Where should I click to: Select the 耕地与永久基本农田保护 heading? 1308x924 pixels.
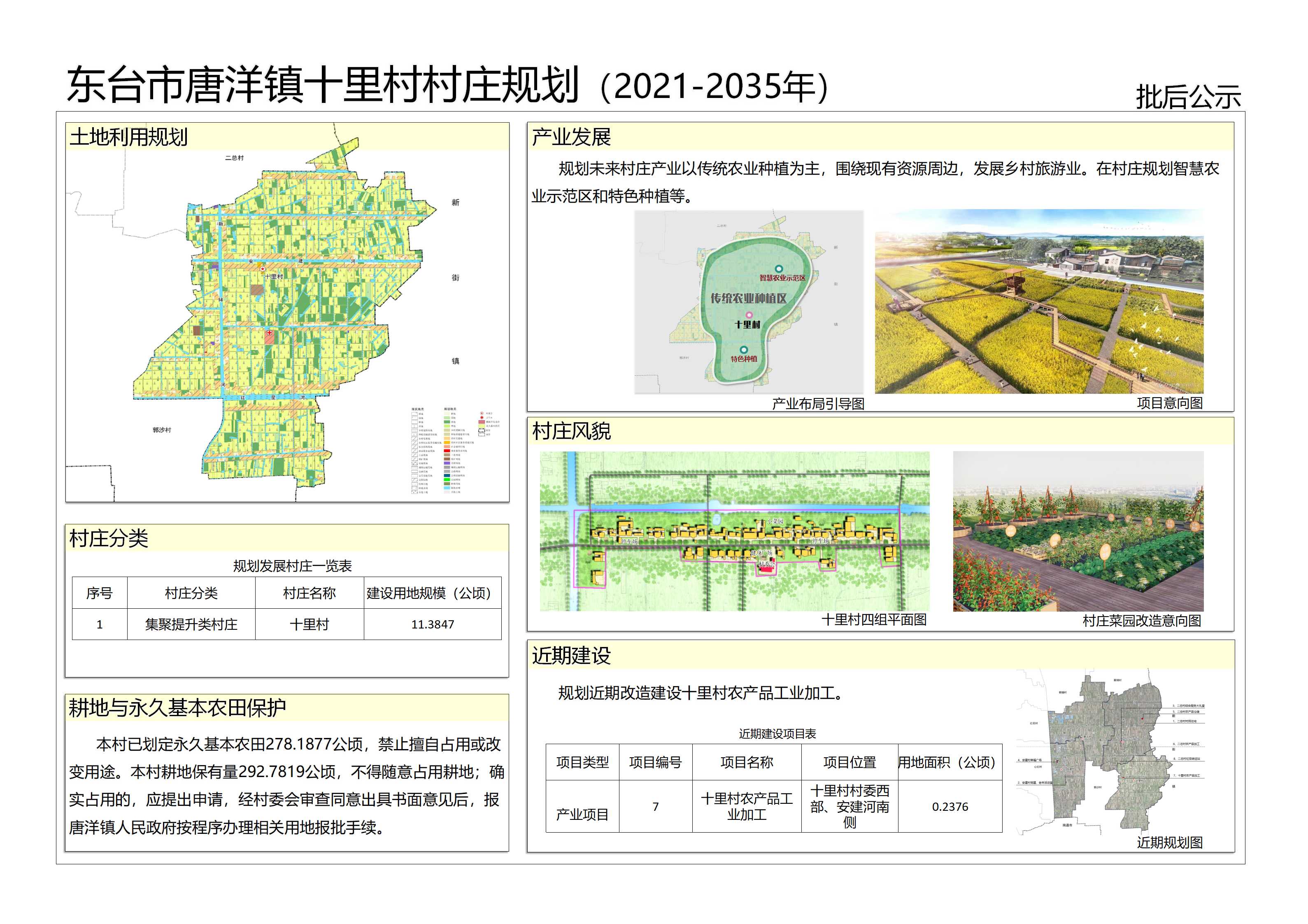[177, 708]
